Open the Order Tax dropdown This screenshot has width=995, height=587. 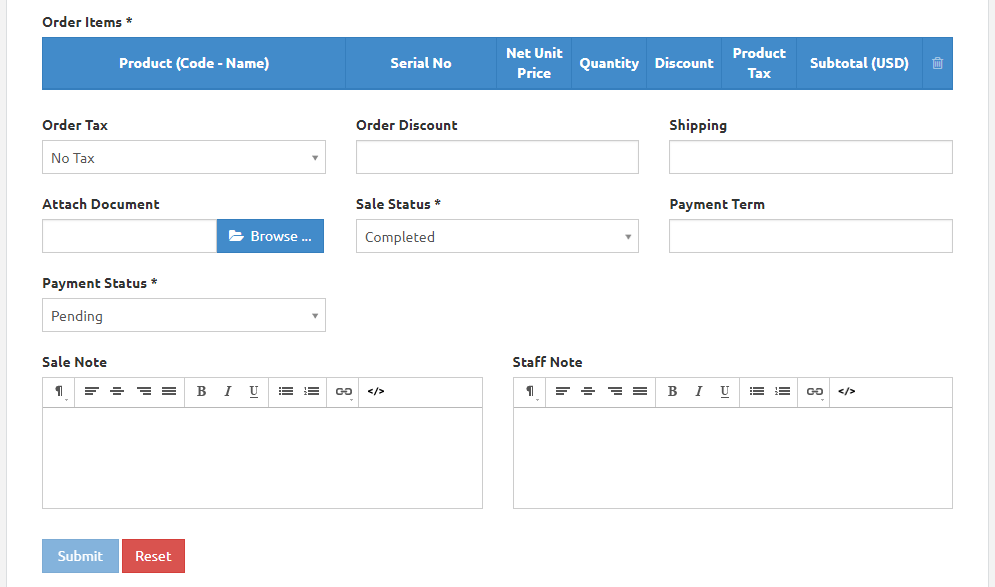tap(184, 157)
